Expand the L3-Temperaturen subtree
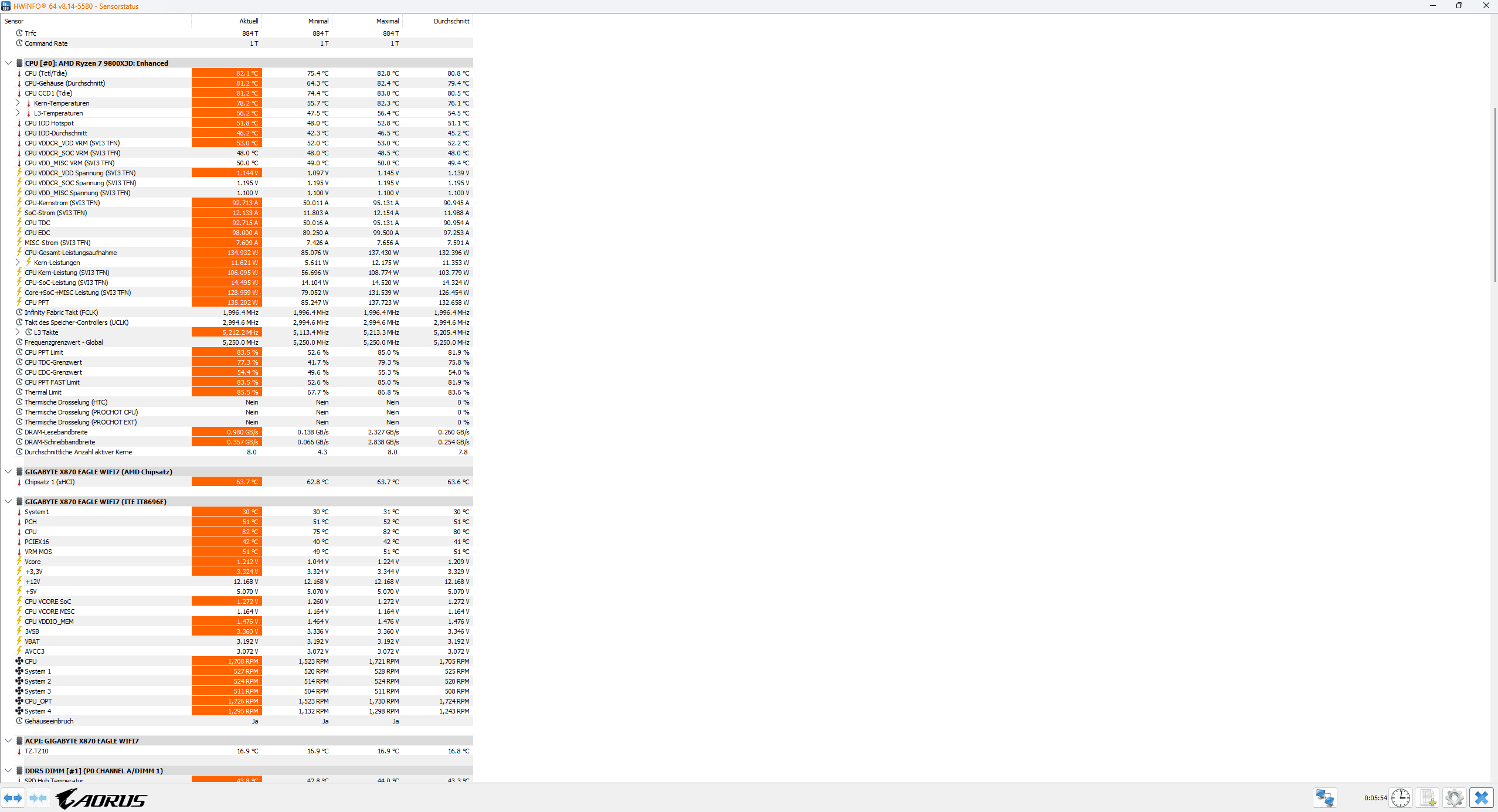The height and width of the screenshot is (812, 1498). click(x=18, y=113)
